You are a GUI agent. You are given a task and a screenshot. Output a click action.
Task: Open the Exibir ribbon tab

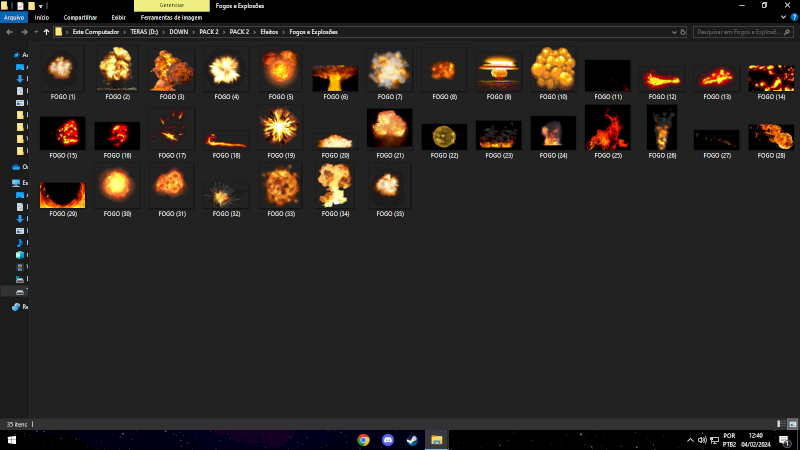click(118, 17)
